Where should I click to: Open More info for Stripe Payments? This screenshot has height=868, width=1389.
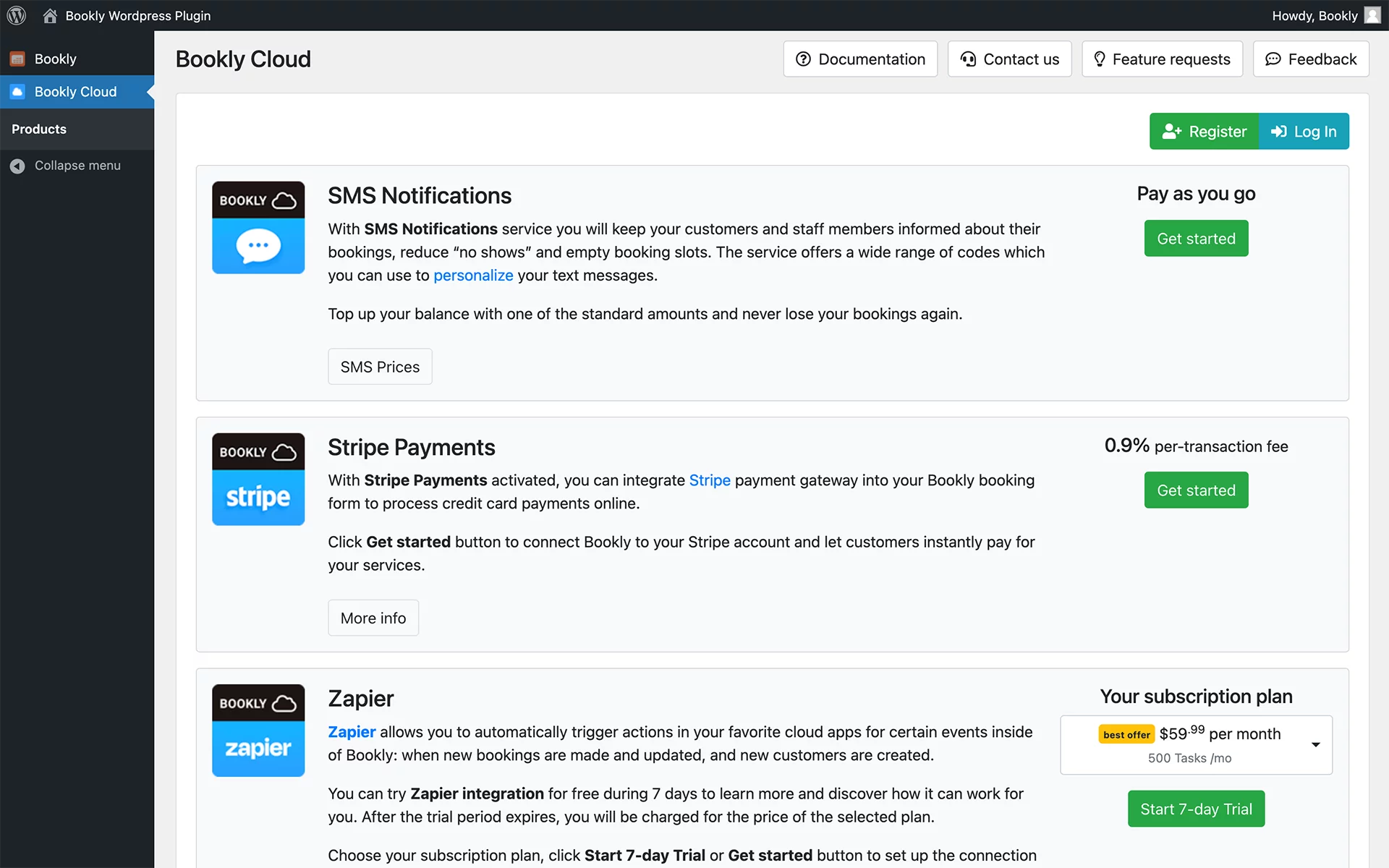[373, 618]
